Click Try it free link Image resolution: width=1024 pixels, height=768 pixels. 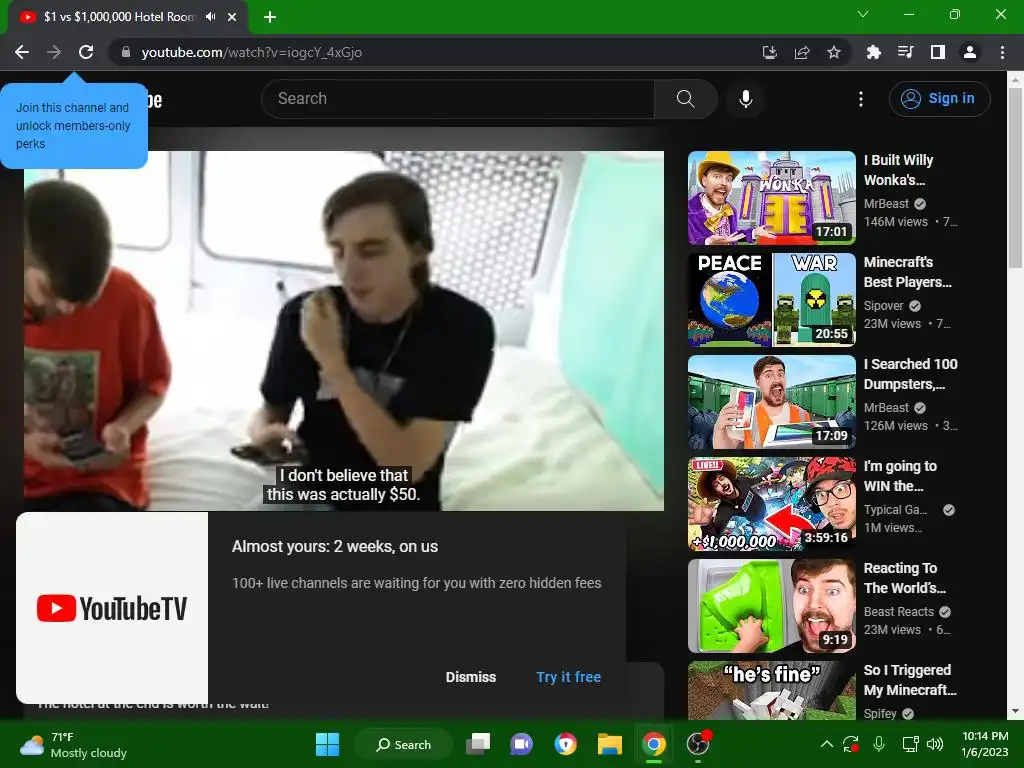(x=568, y=677)
